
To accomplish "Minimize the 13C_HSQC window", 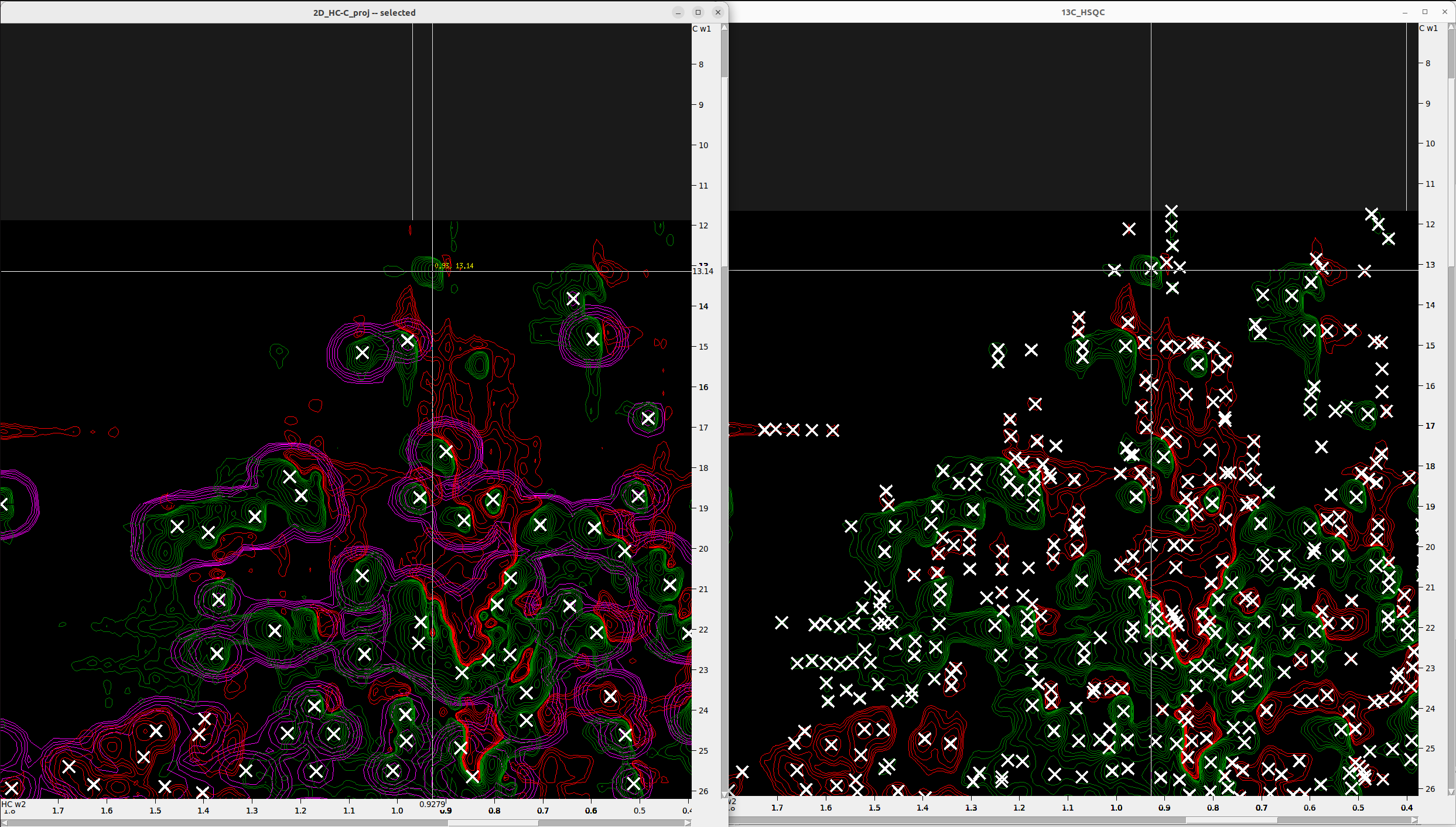I will click(1404, 12).
